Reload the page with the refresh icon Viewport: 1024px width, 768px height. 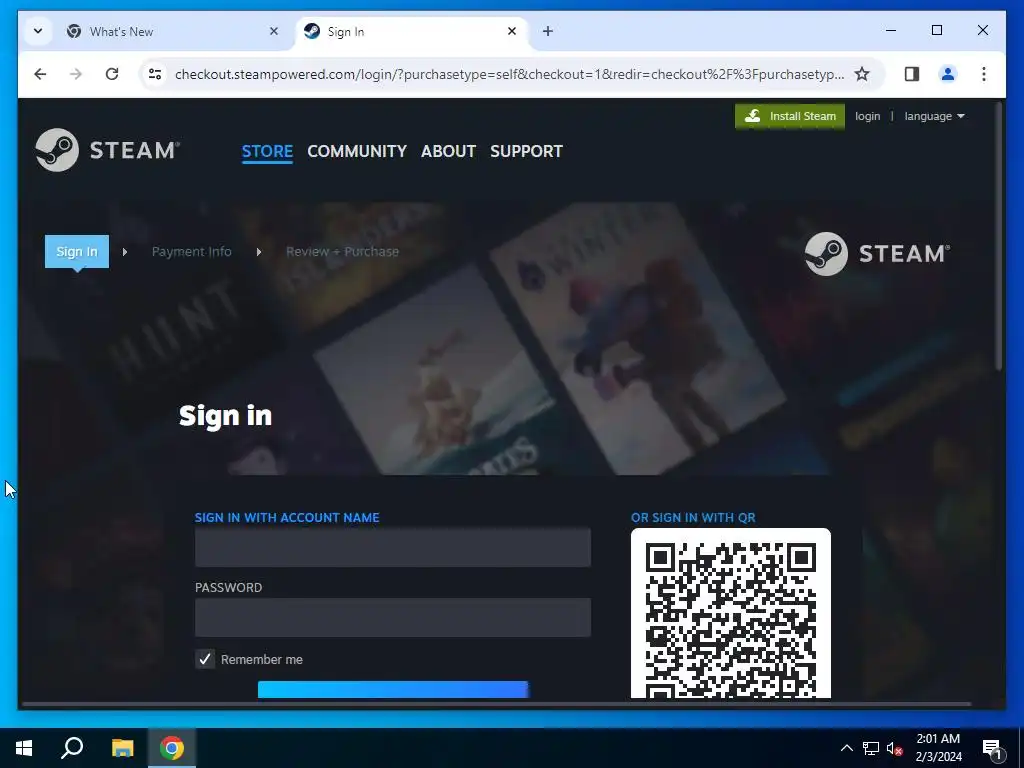tap(112, 74)
